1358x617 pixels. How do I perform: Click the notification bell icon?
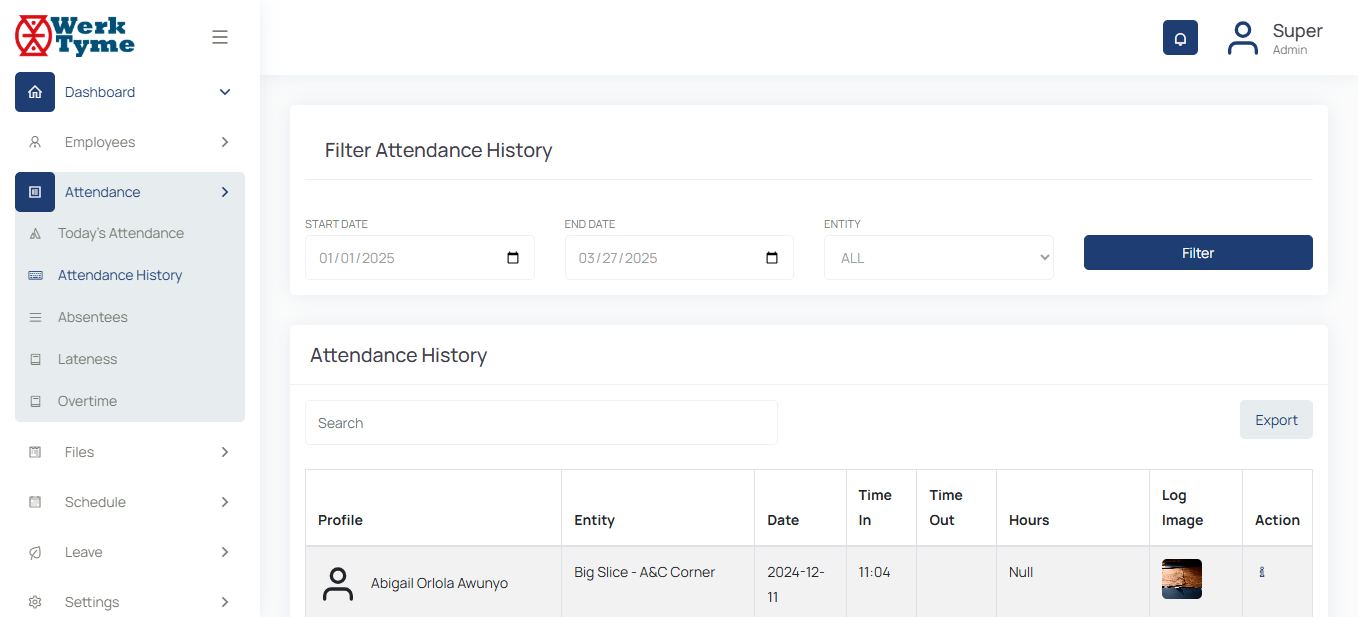point(1180,38)
